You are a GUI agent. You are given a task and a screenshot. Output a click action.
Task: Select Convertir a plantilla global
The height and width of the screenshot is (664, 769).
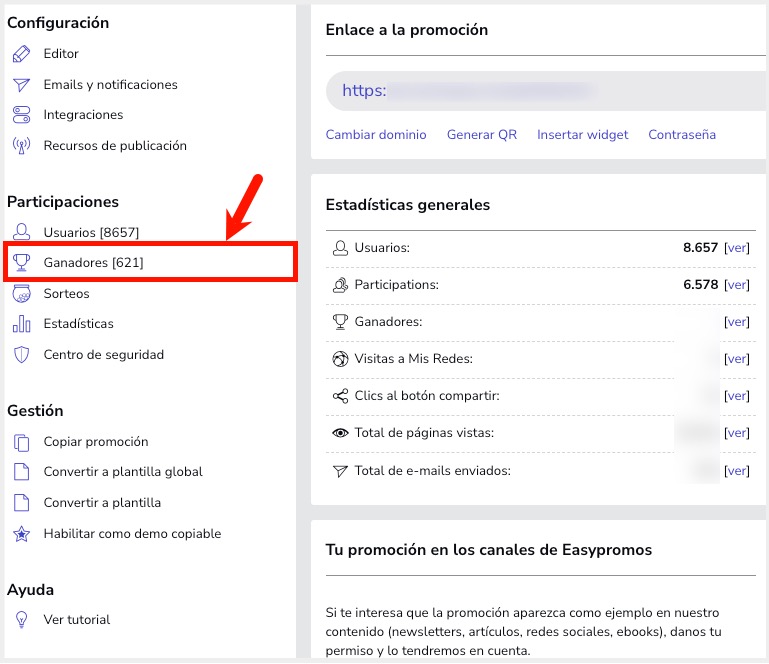pyautogui.click(x=123, y=472)
